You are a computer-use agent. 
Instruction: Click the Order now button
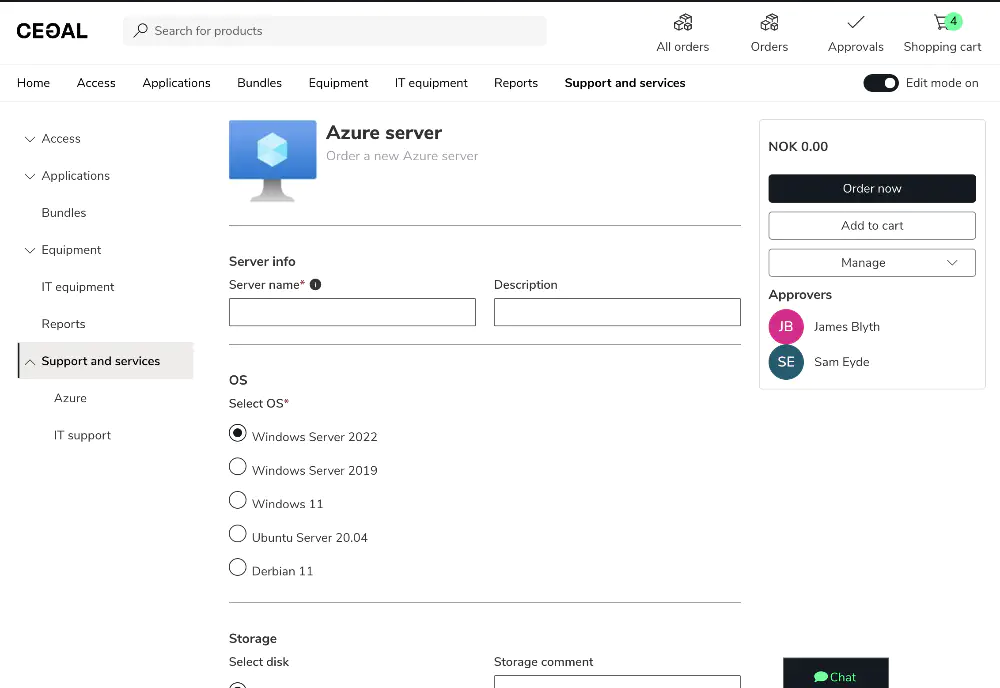point(872,189)
